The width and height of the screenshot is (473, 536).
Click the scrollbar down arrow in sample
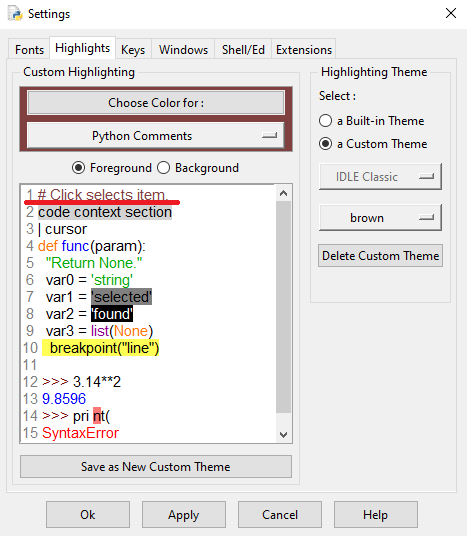[283, 434]
